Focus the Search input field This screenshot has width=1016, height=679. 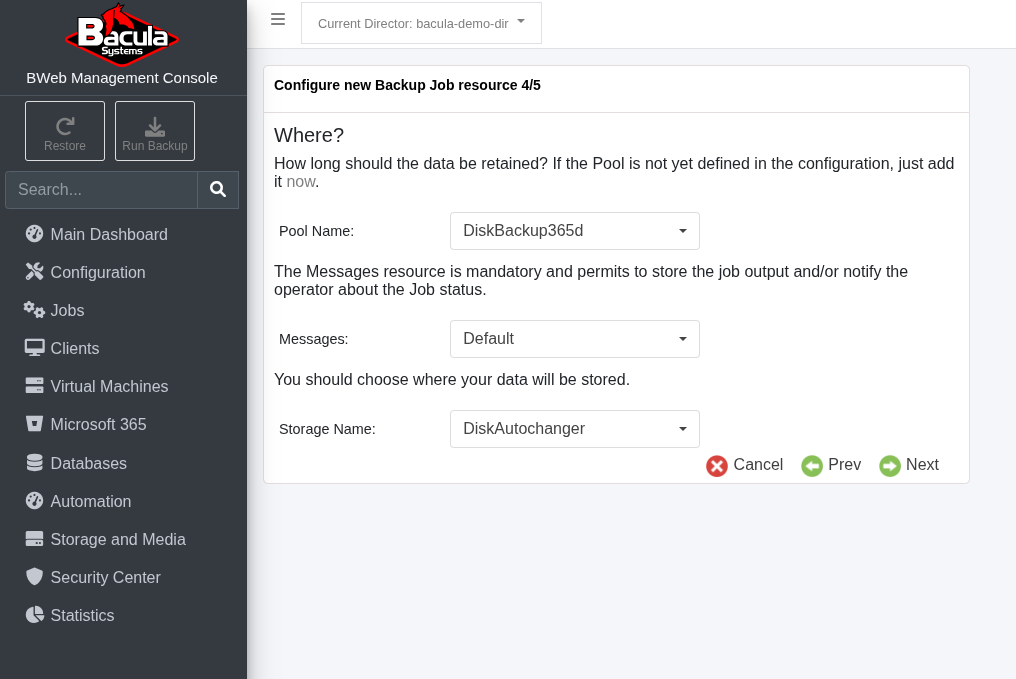102,190
